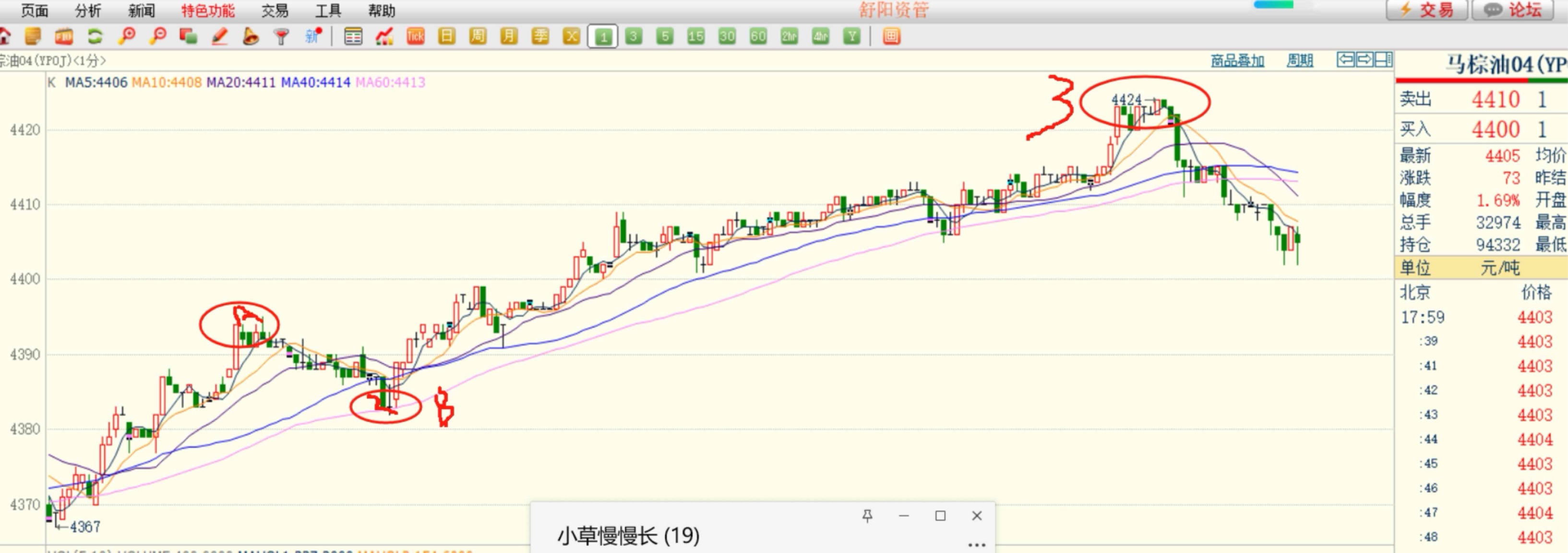Open the alert bell icon
The width and height of the screenshot is (1568, 553).
[x=250, y=36]
